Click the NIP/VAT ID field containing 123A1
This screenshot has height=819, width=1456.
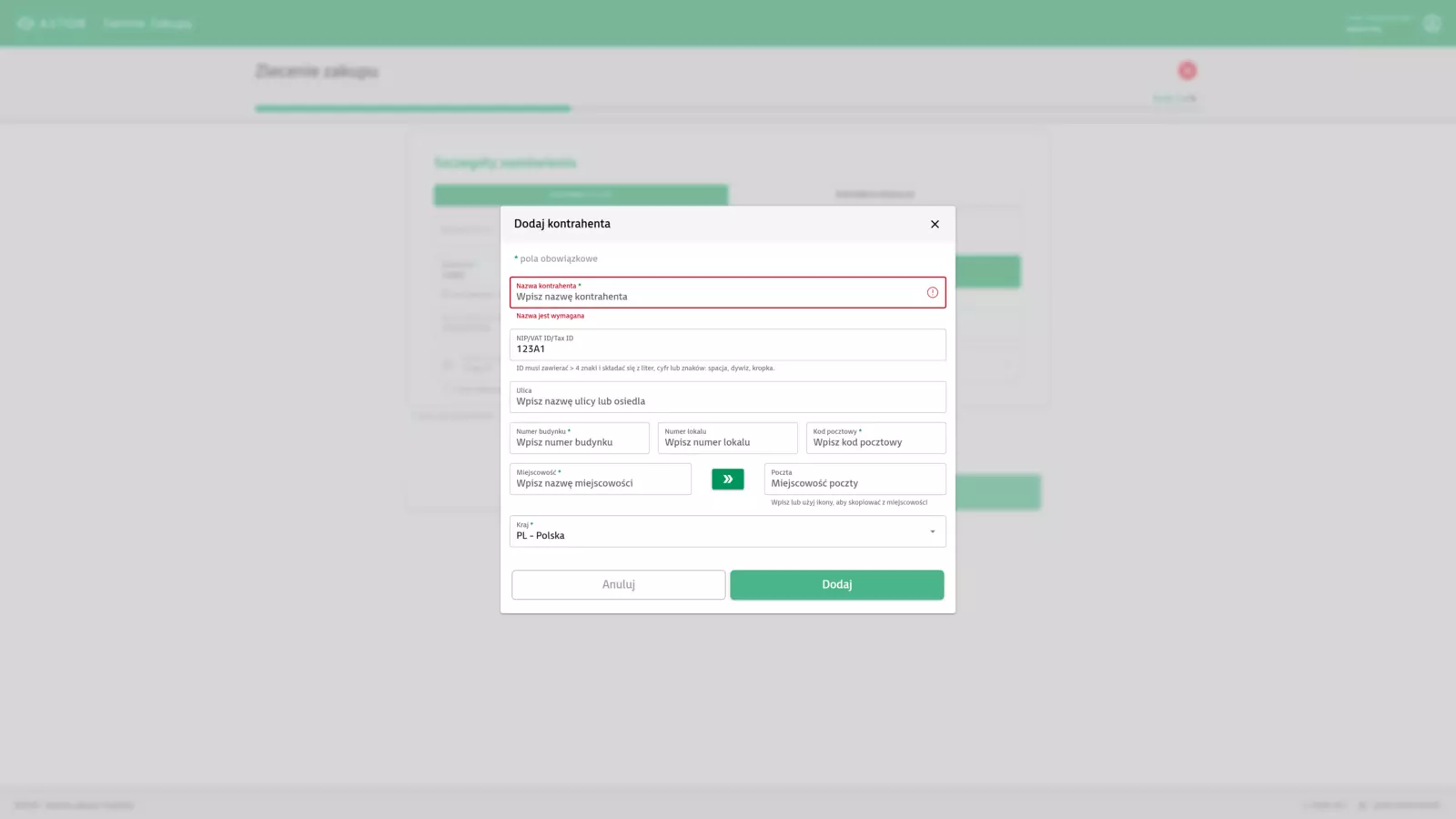coord(726,349)
